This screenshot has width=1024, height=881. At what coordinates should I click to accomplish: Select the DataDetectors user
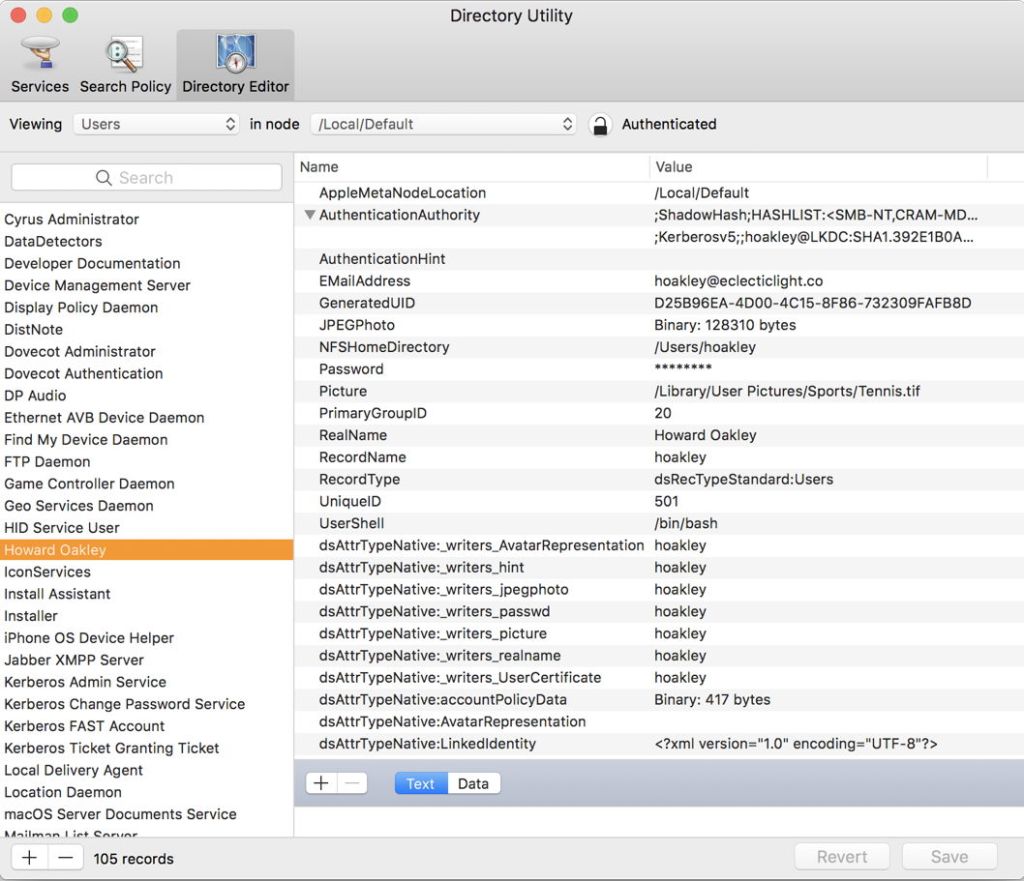[146, 242]
